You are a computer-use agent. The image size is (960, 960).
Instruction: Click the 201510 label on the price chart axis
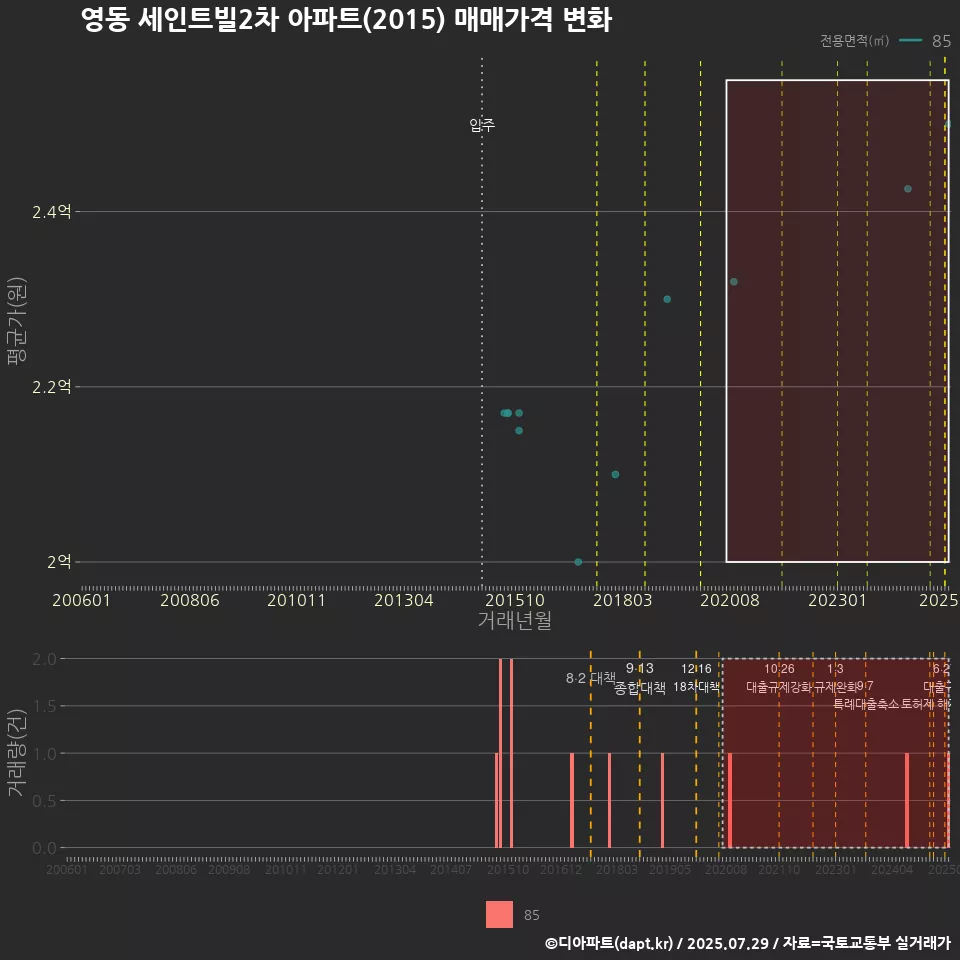[x=515, y=600]
